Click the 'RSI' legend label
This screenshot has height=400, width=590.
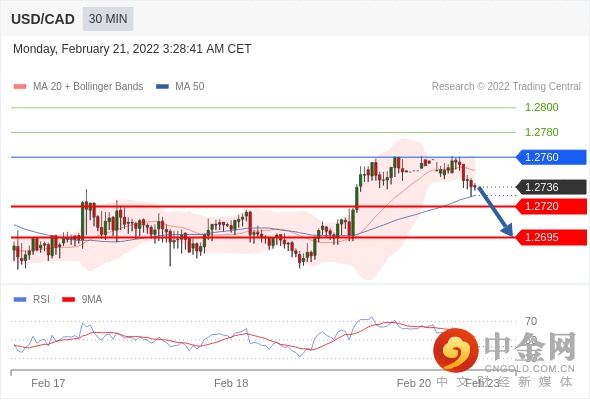tap(41, 300)
